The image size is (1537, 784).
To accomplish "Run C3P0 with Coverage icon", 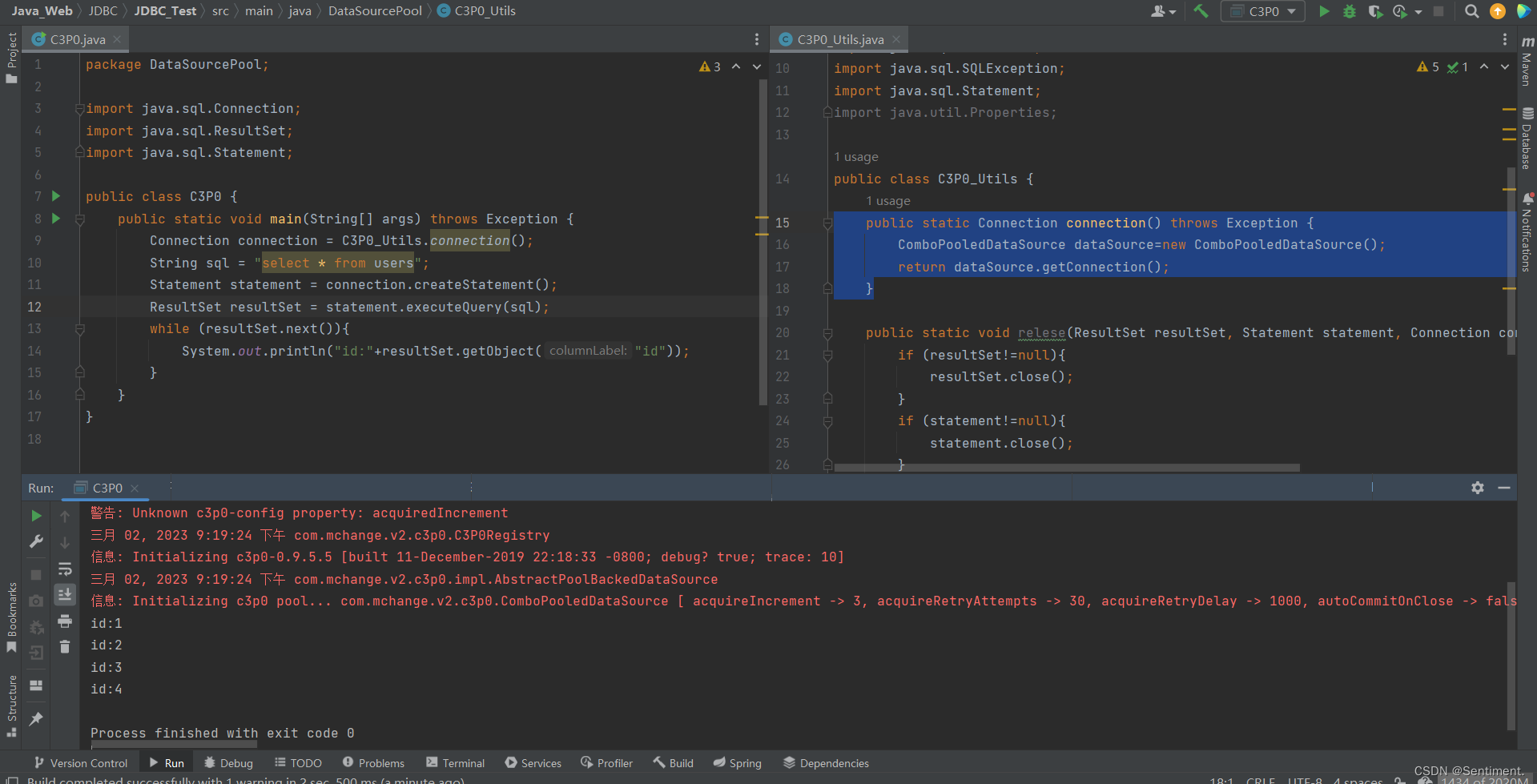I will tap(1375, 11).
